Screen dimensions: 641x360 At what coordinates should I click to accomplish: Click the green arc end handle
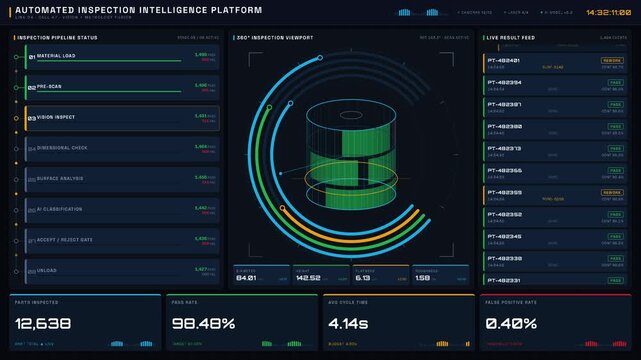269,107
